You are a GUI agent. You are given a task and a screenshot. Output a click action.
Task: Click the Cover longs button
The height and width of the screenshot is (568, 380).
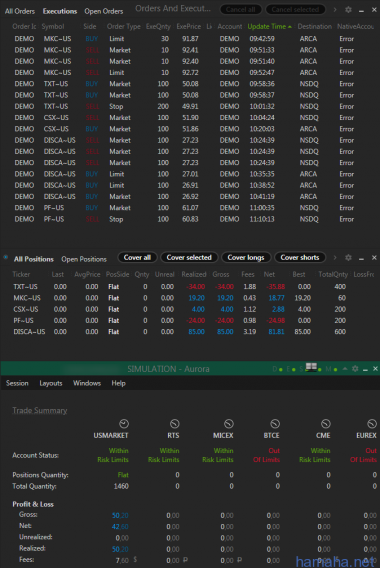tap(246, 258)
